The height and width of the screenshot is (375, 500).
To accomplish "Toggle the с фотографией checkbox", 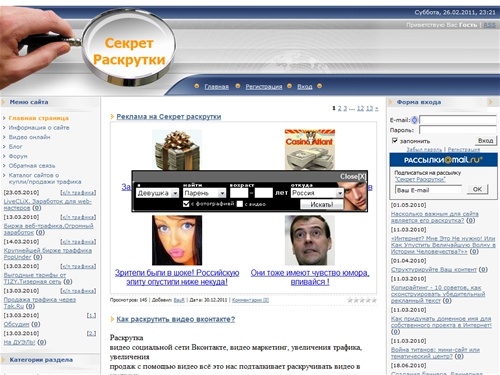I will 186,204.
